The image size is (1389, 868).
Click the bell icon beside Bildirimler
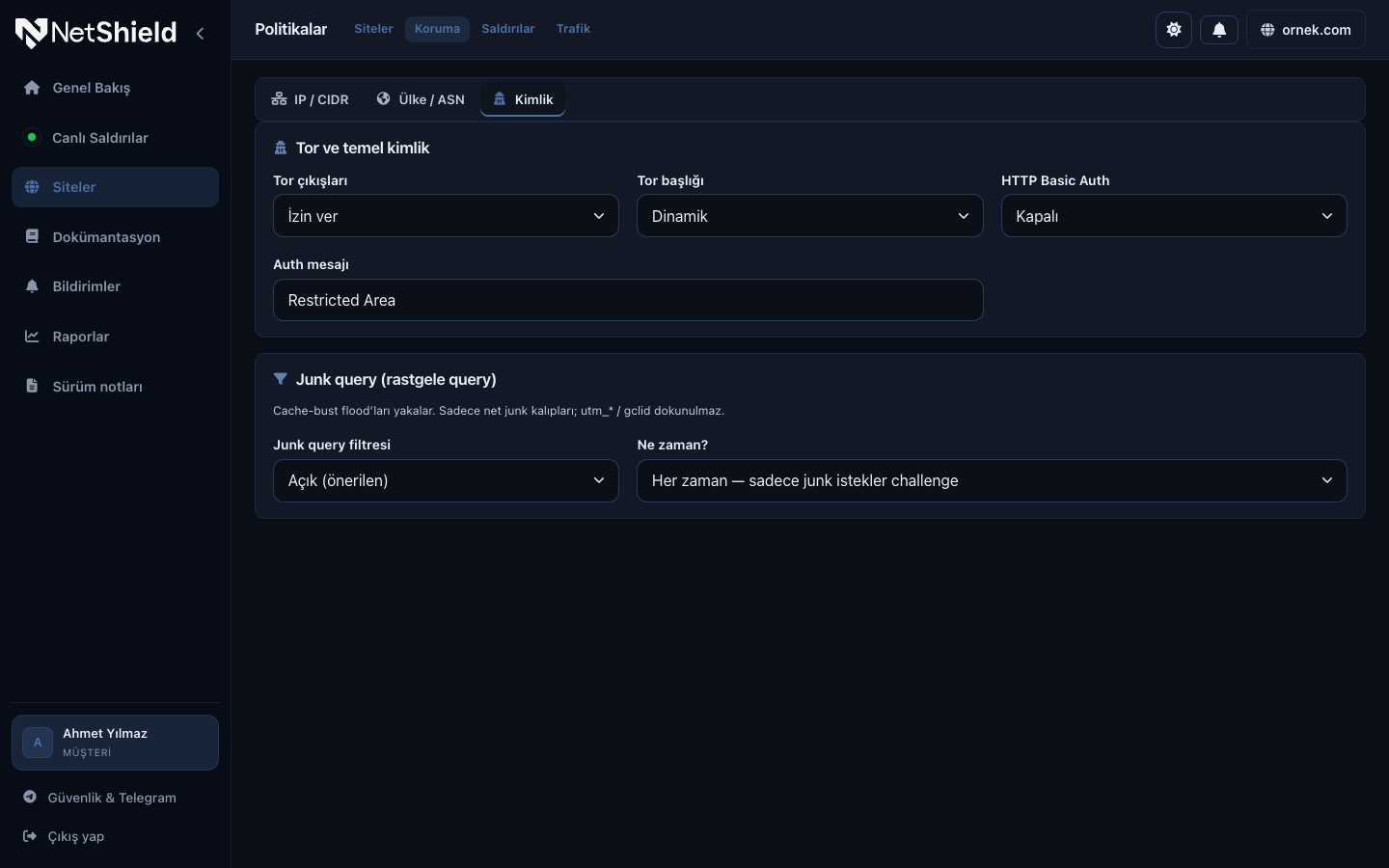pos(32,286)
